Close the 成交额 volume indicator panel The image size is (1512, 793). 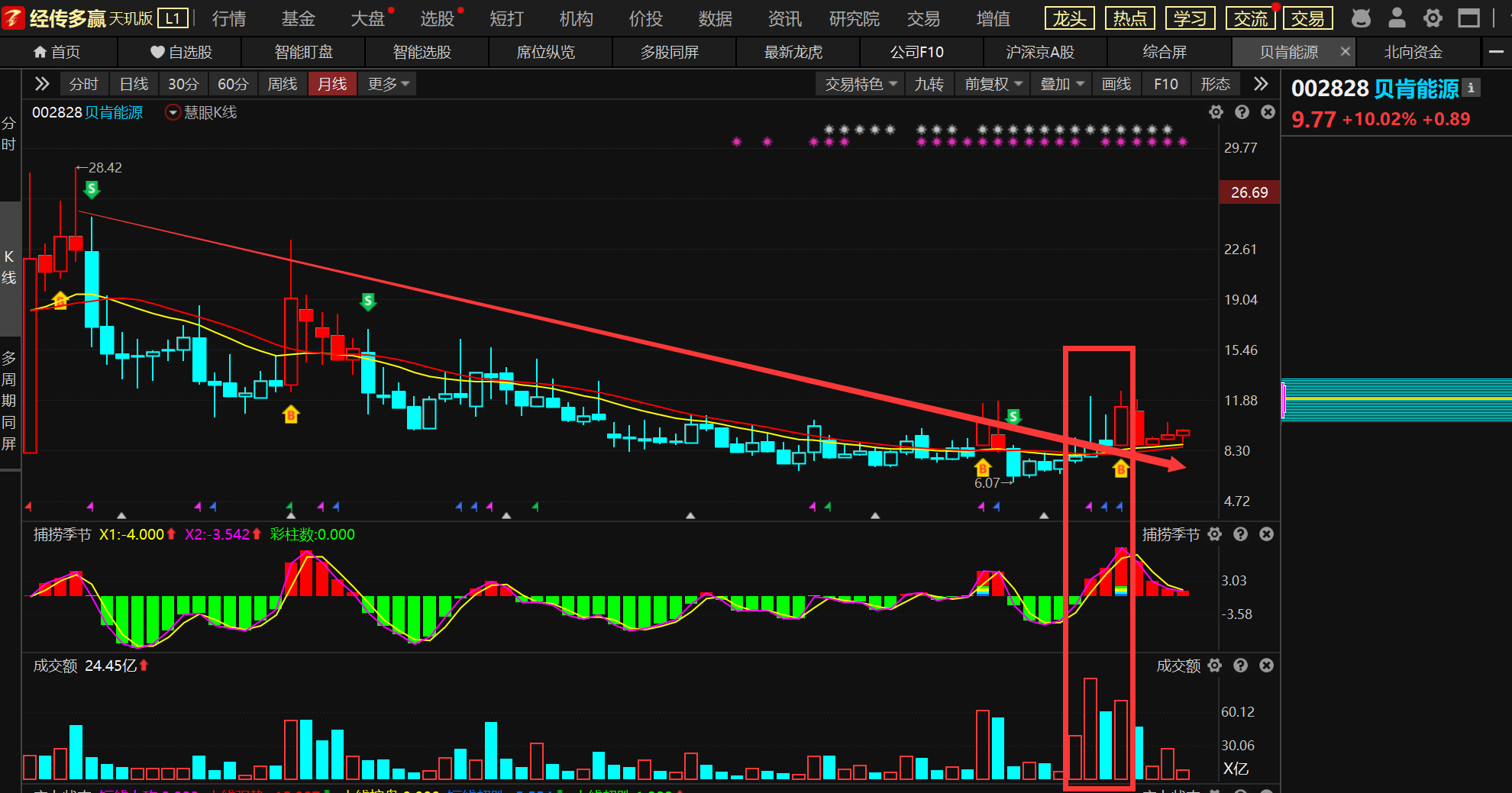(x=1267, y=666)
